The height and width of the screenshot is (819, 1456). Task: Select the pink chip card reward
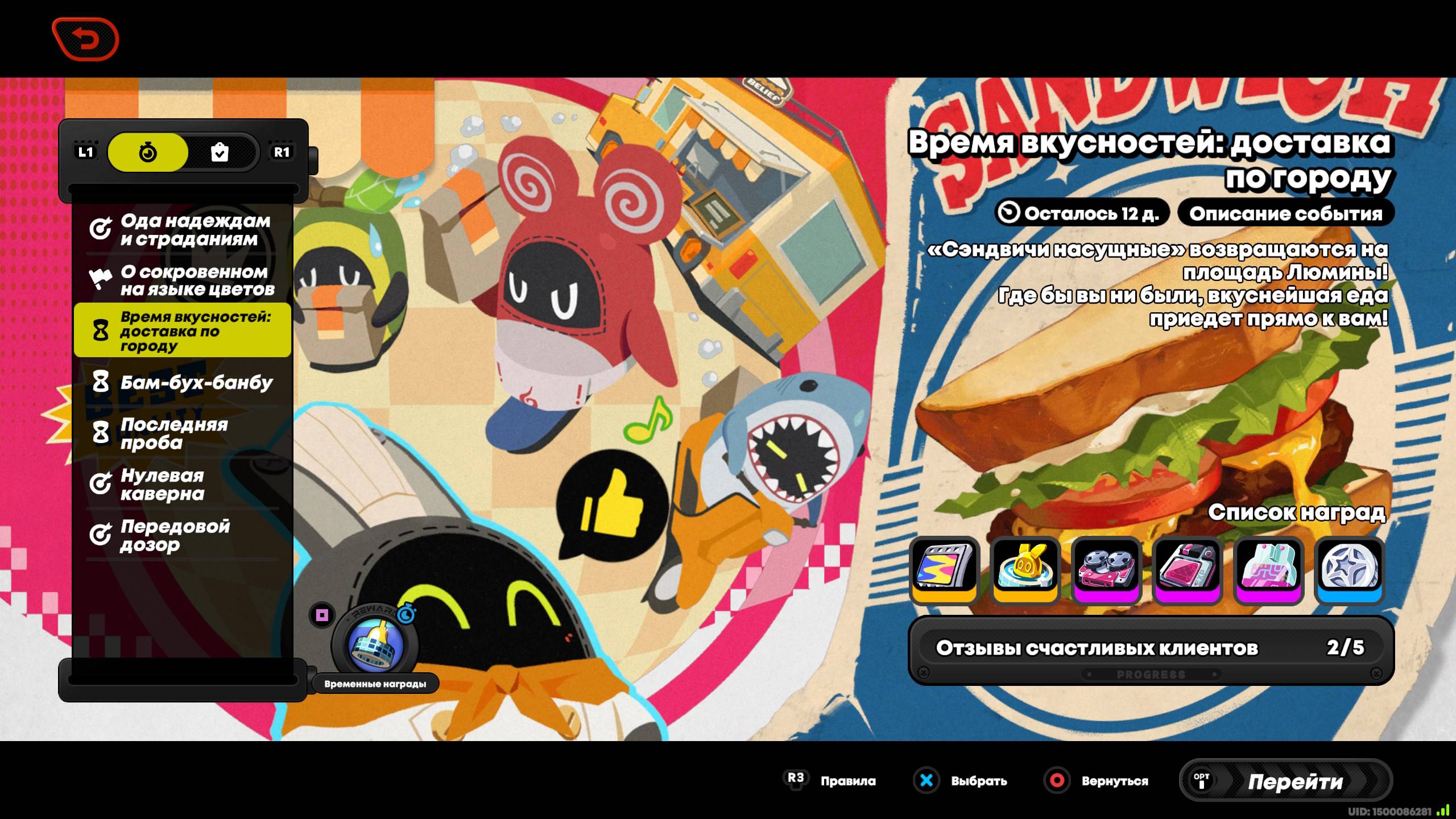(x=1188, y=568)
